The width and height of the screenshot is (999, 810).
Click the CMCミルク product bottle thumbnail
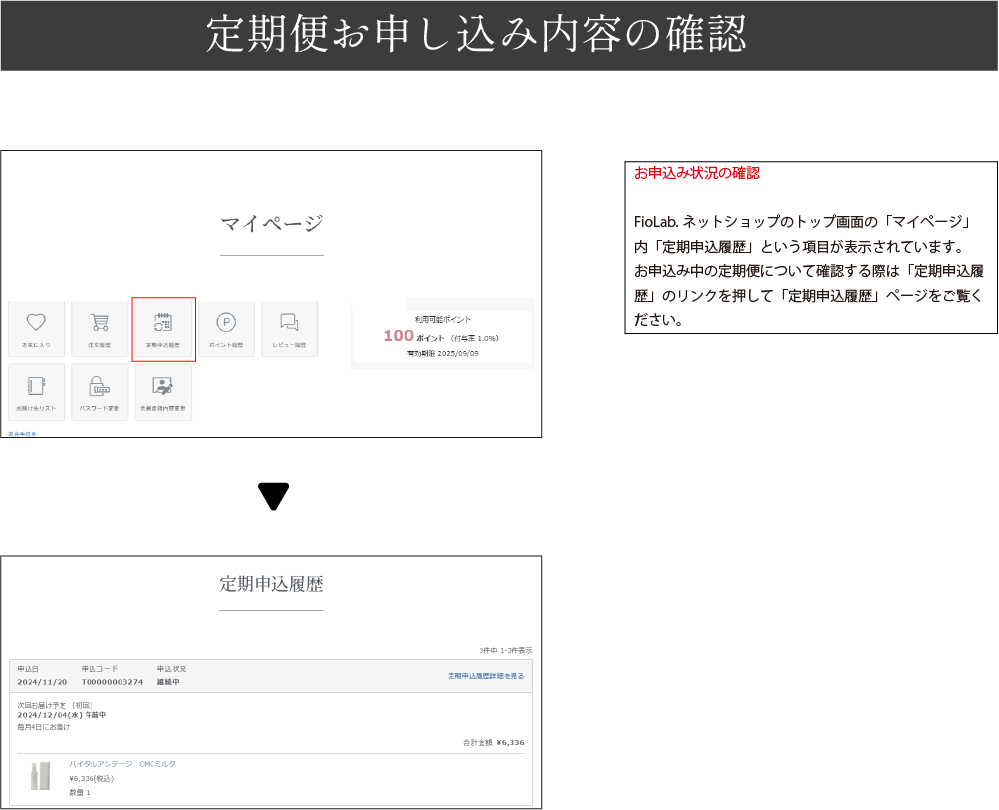click(x=40, y=776)
